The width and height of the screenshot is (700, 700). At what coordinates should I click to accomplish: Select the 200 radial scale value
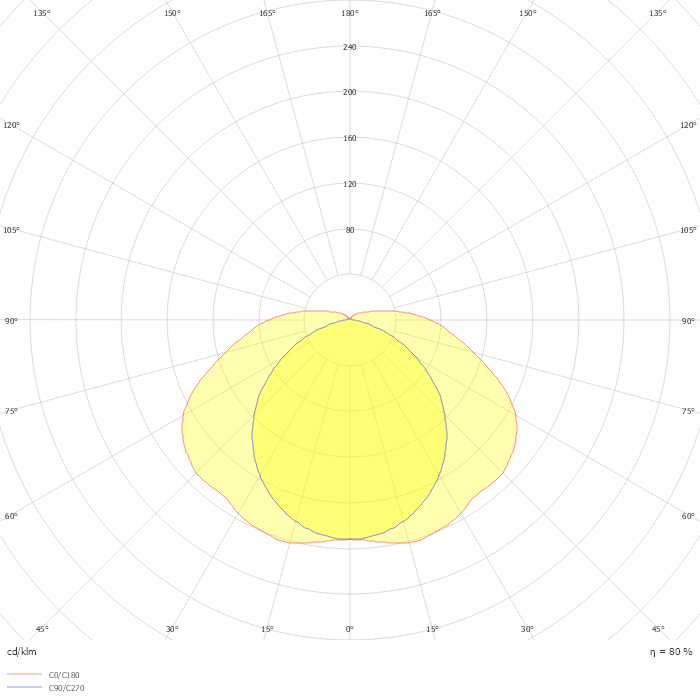click(x=350, y=92)
